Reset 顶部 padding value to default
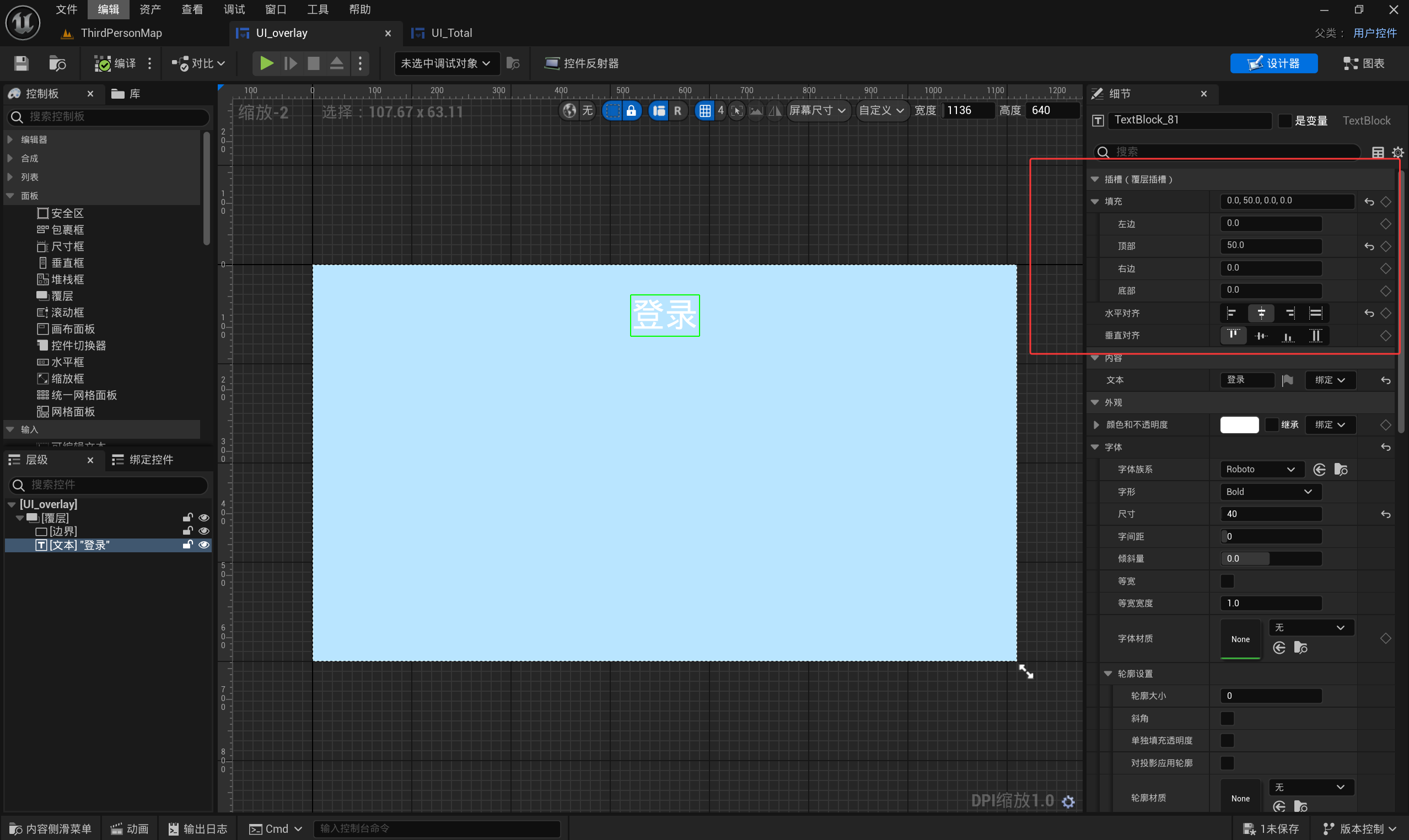Screen dimensions: 1409x840 click(1369, 246)
